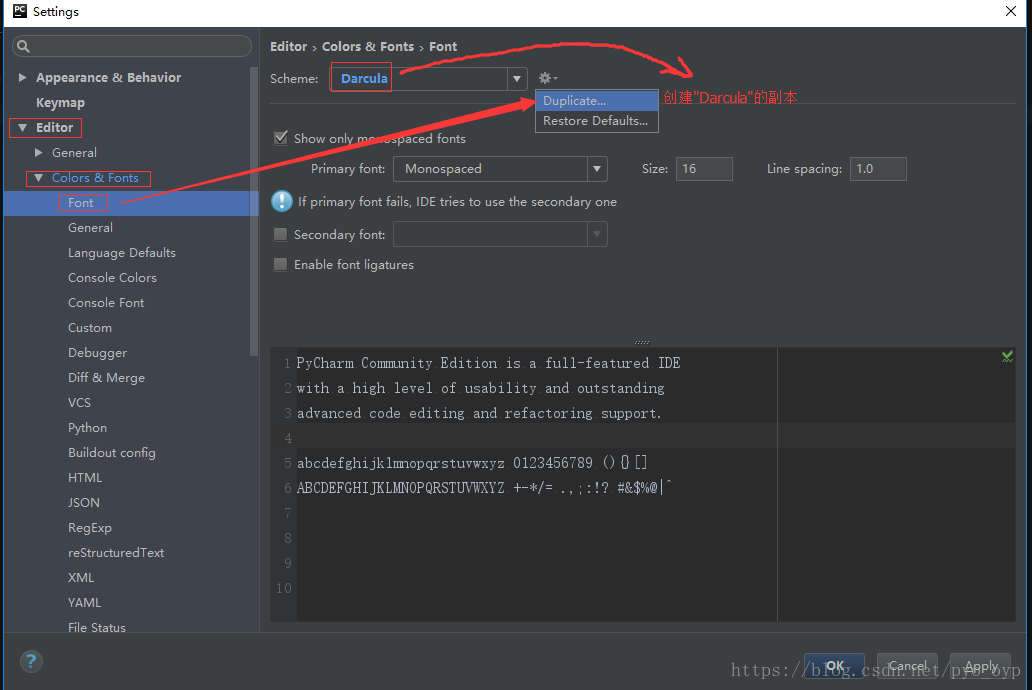The width and height of the screenshot is (1032, 690).
Task: Click the blue info exclamation icon
Action: 282,201
